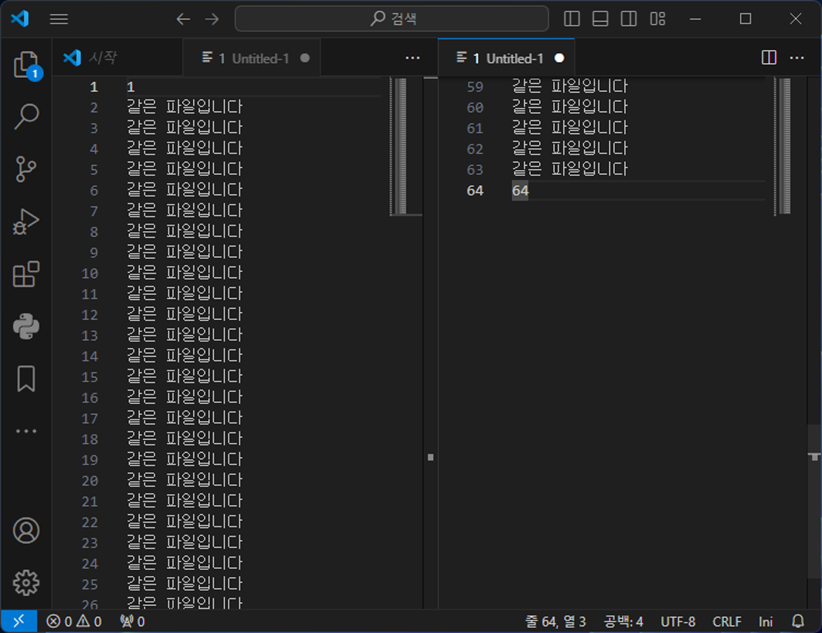Open the Bookmarks sidebar view

[x=26, y=379]
